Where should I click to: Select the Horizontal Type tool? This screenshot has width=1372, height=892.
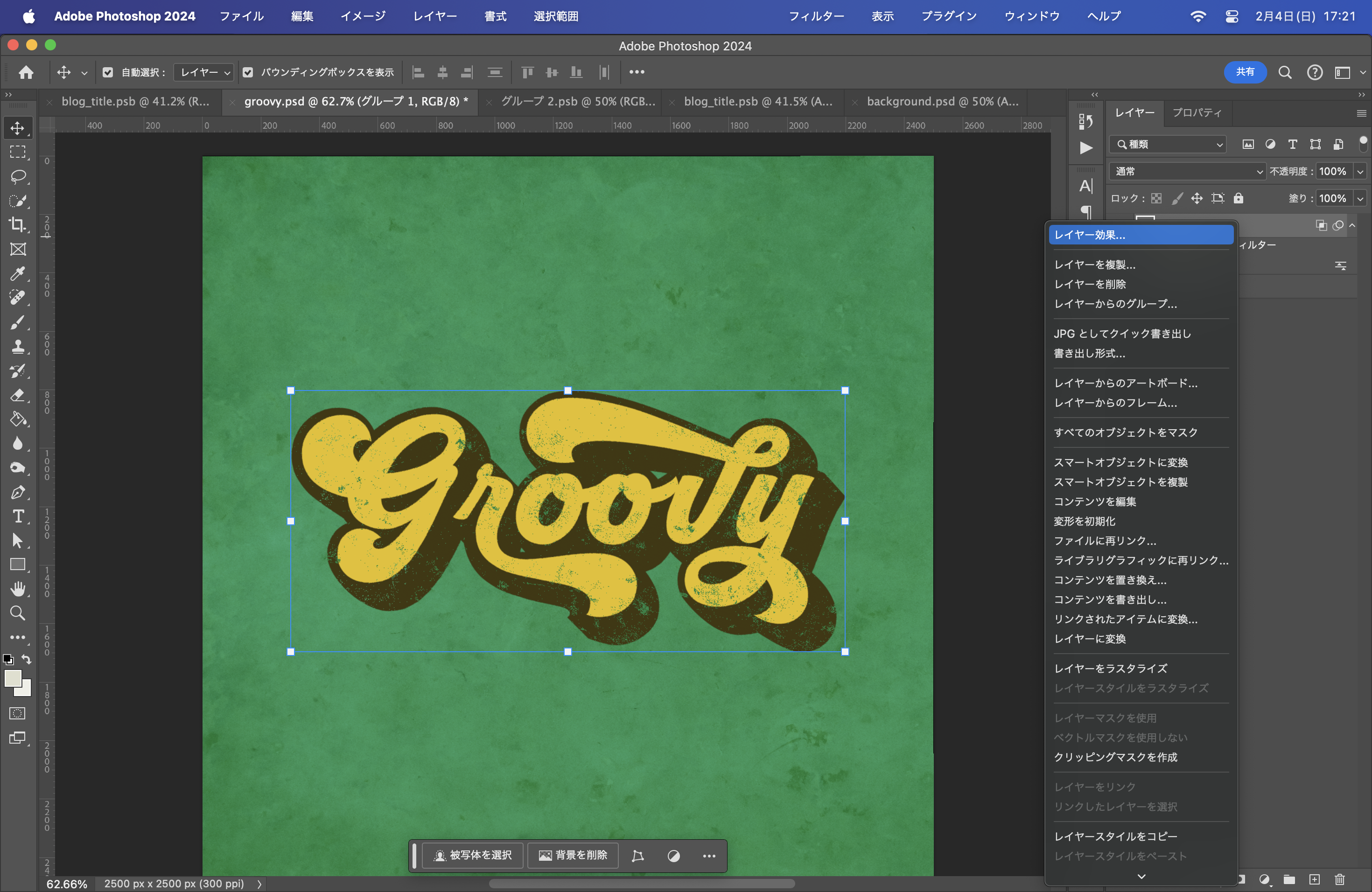click(x=18, y=516)
